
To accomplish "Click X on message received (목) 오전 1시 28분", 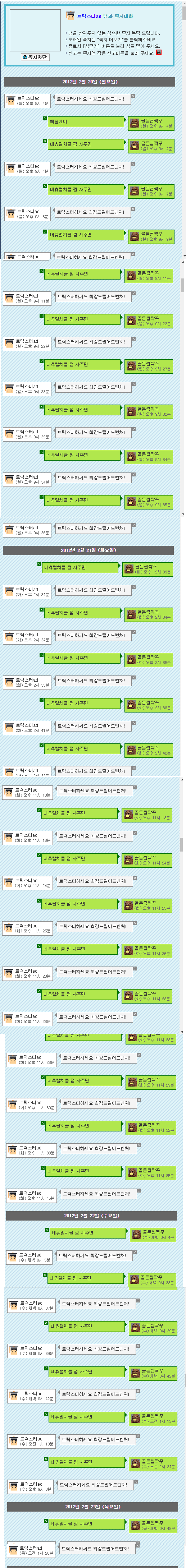I will (x=138, y=1545).
